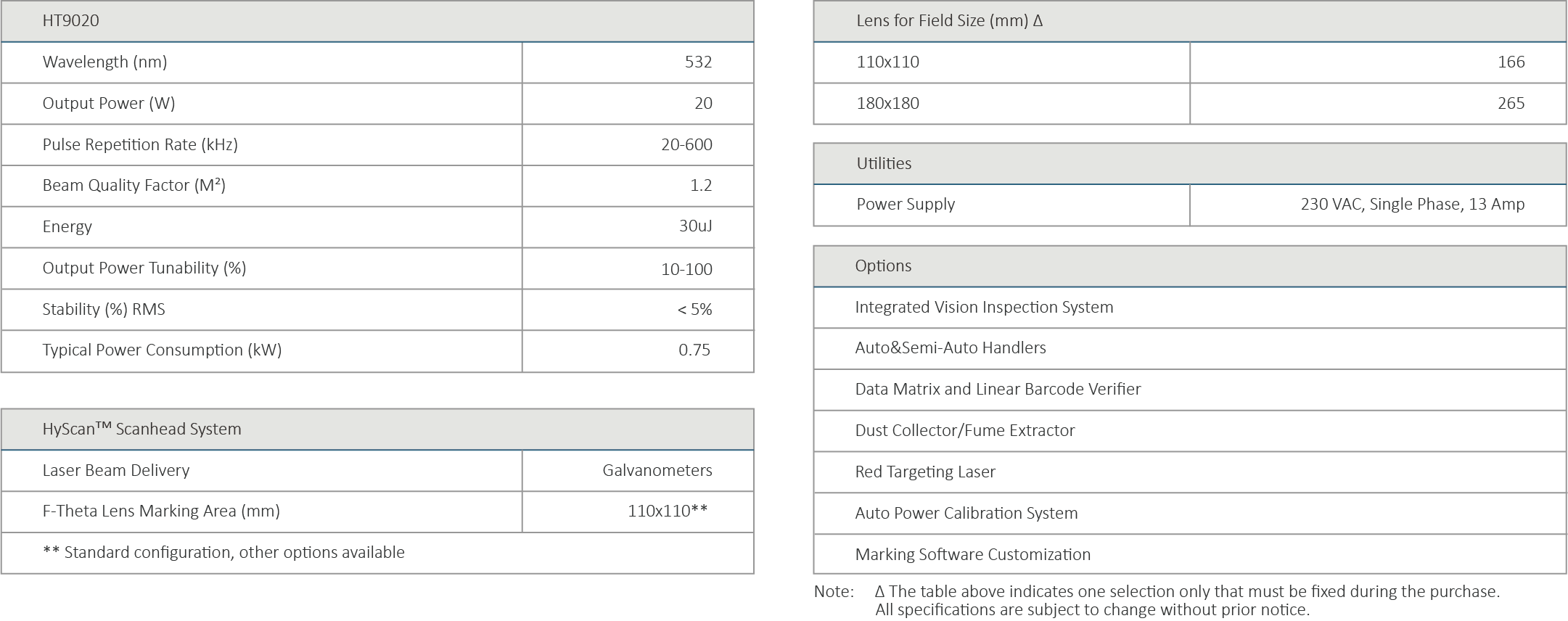Select the Integrated Vision Inspection System option
The image size is (1568, 621).
tap(984, 308)
